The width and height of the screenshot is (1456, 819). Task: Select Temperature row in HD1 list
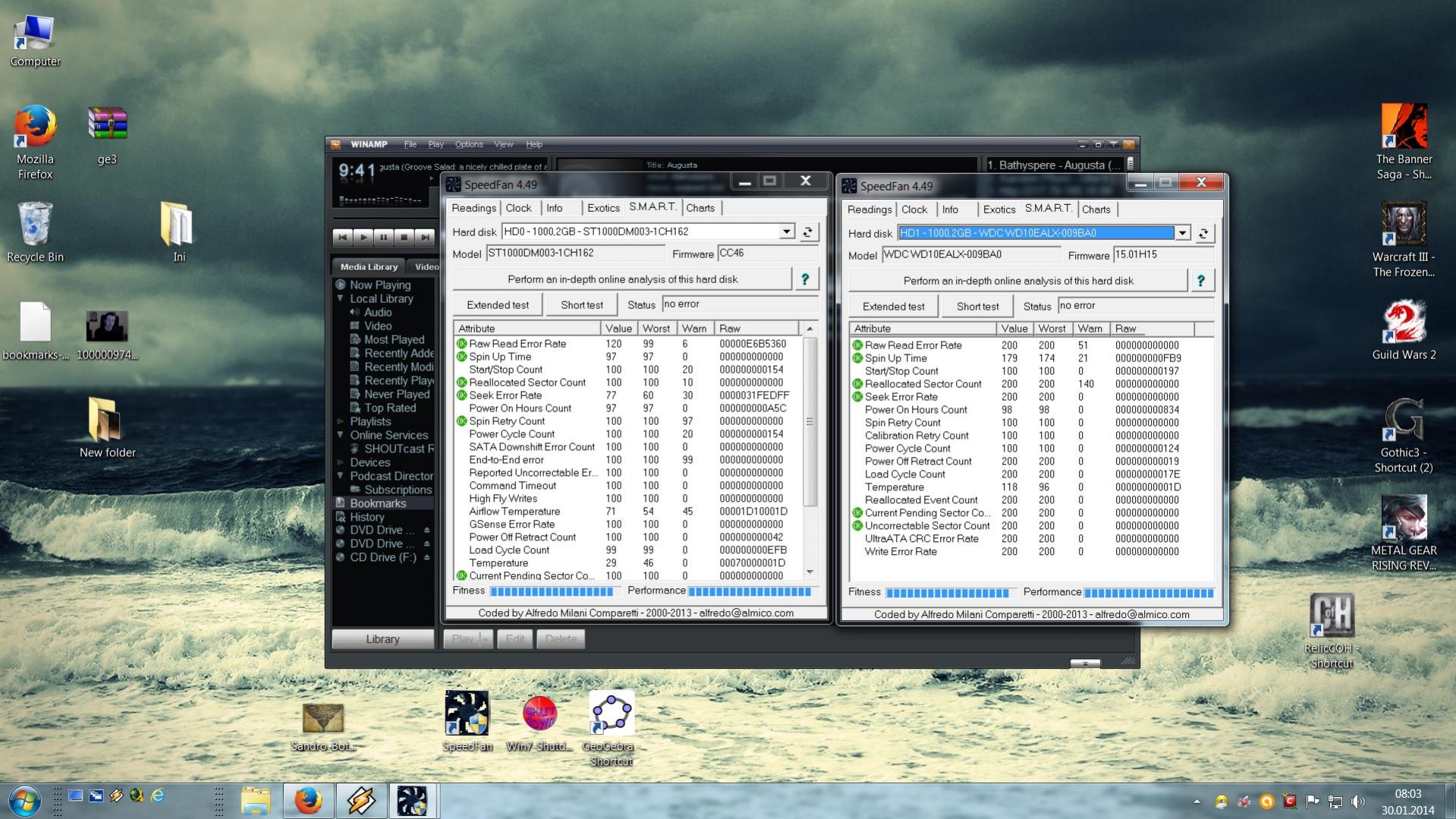[1030, 487]
